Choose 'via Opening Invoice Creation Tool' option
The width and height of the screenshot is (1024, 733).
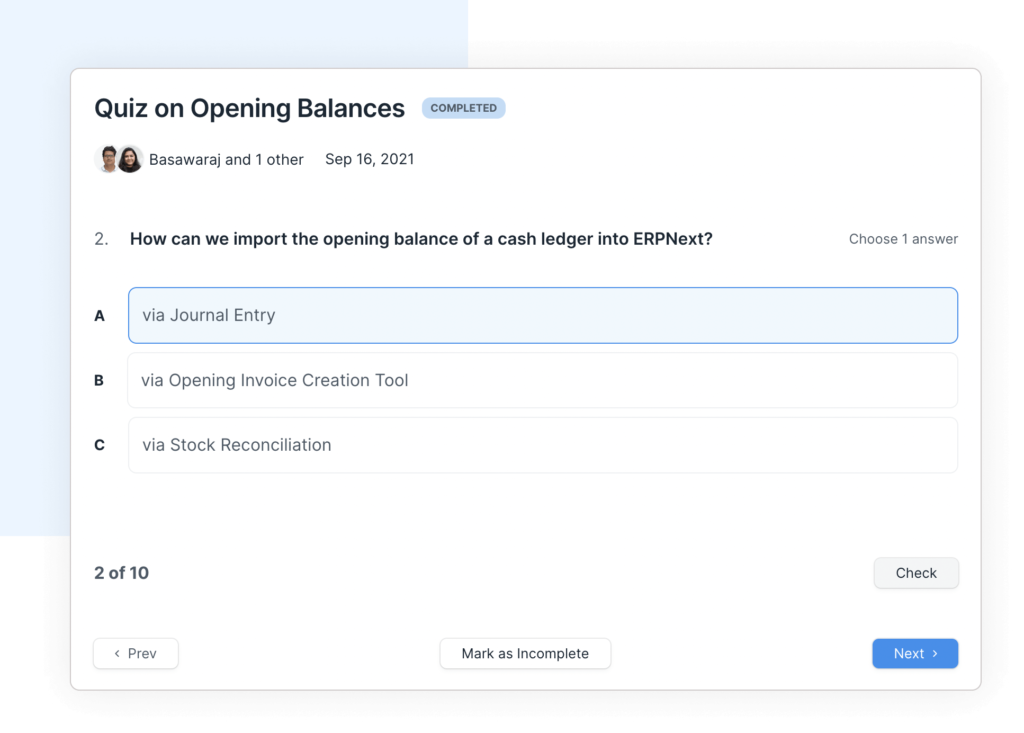[x=542, y=380]
